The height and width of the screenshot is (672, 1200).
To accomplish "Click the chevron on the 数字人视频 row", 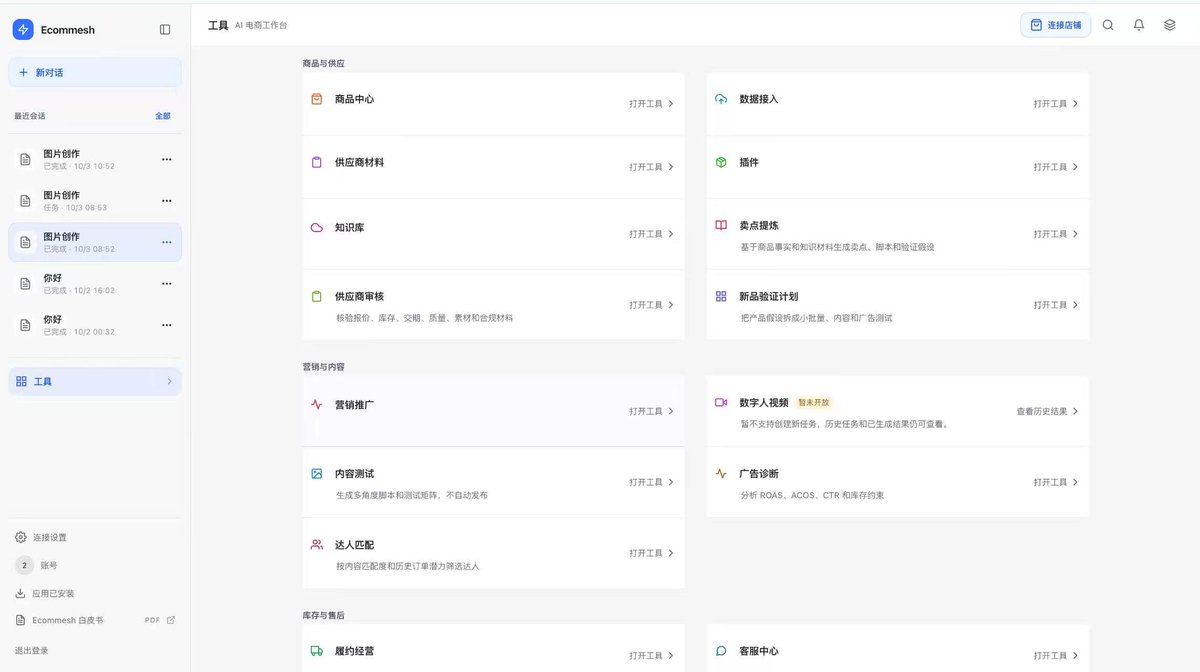I will [1075, 411].
